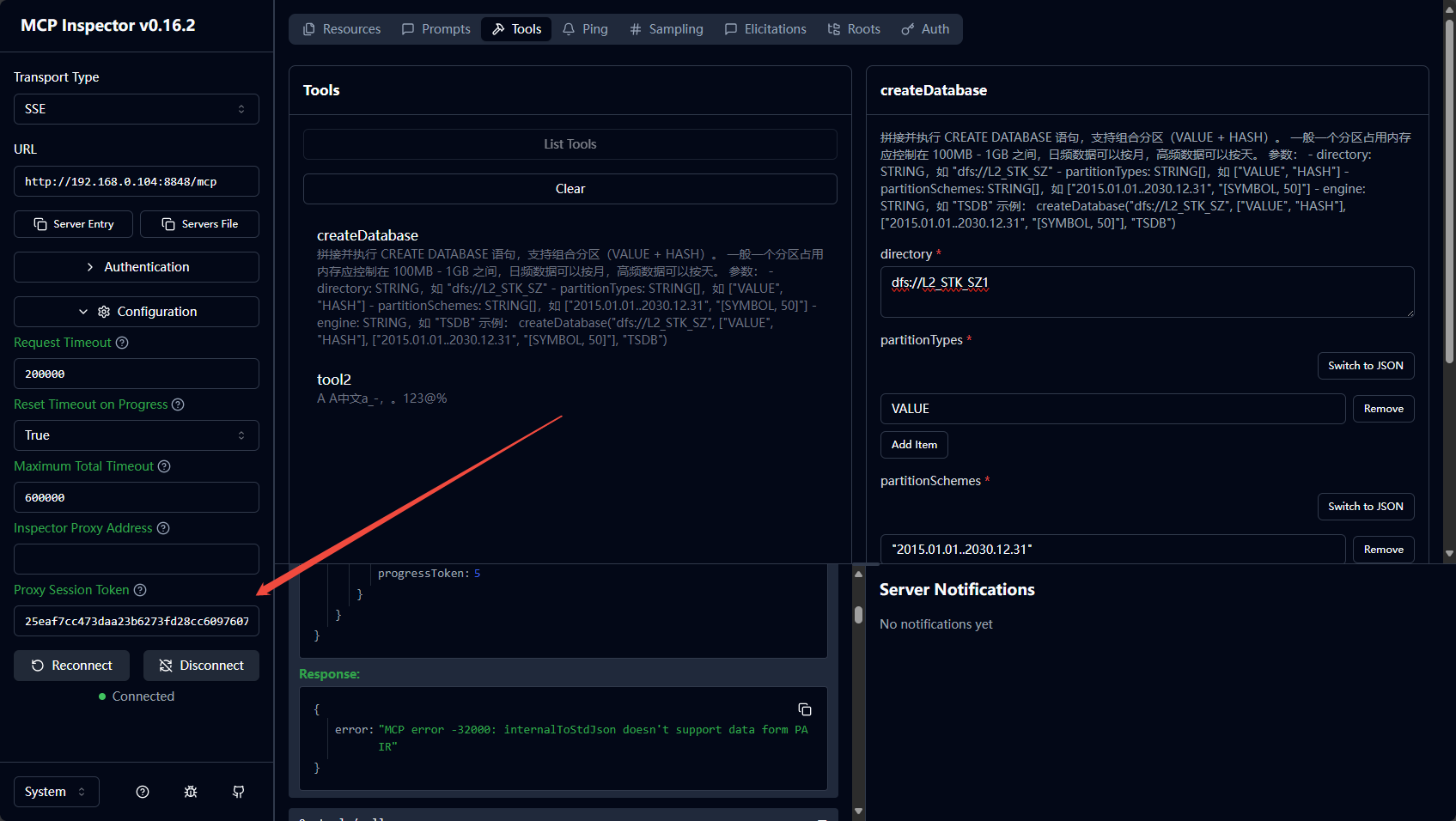
Task: Switch to the Prompts tab
Action: tap(436, 29)
